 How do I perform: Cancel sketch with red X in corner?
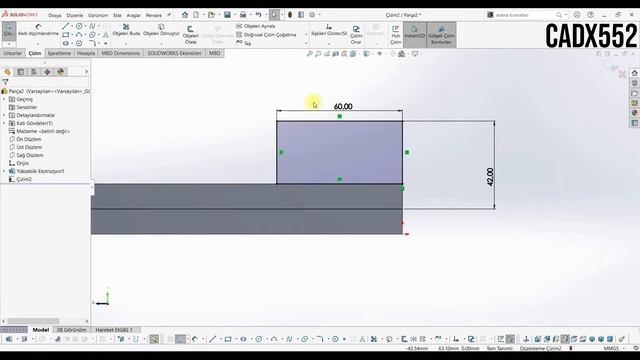[x=622, y=74]
